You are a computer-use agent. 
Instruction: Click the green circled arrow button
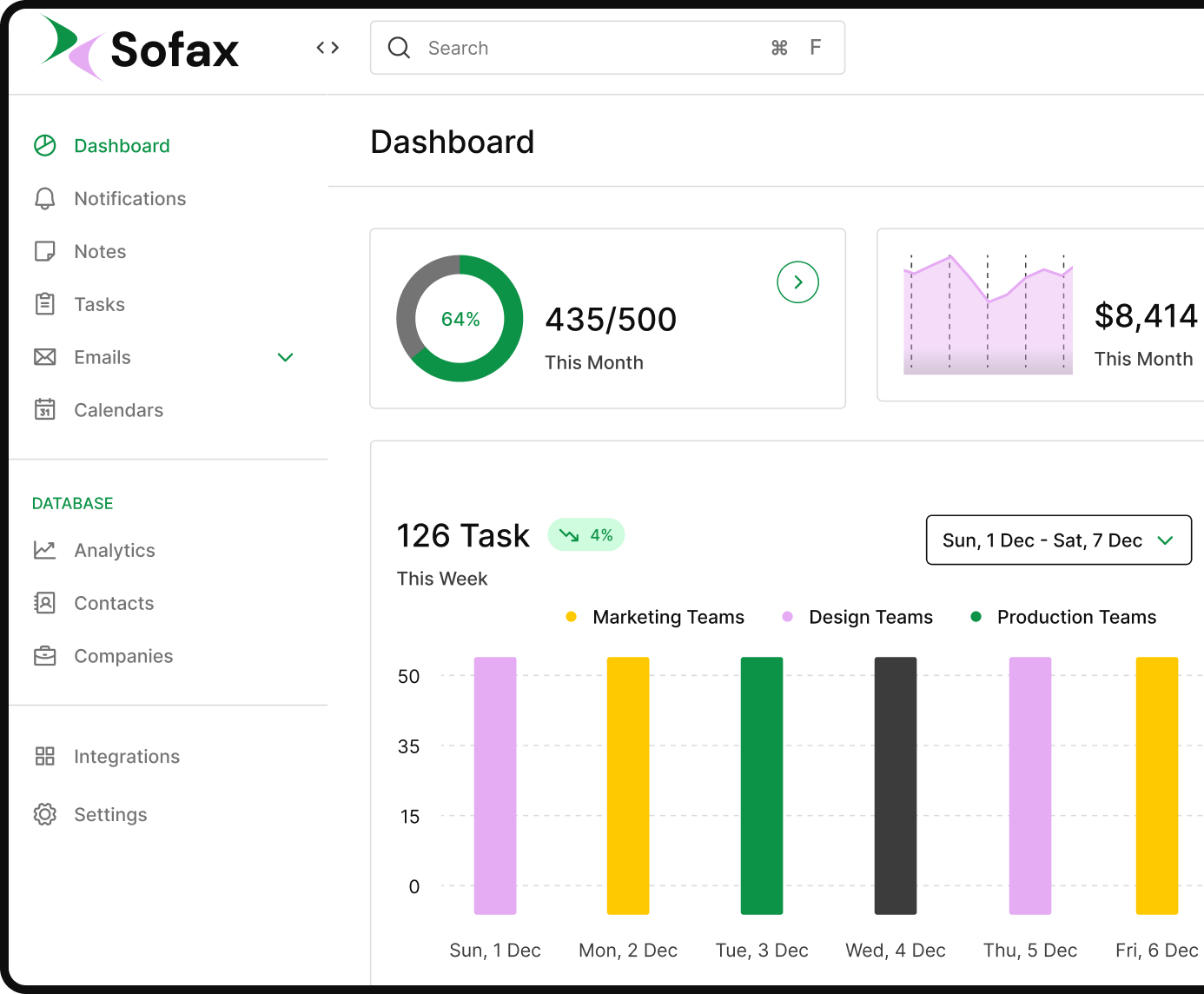click(797, 282)
